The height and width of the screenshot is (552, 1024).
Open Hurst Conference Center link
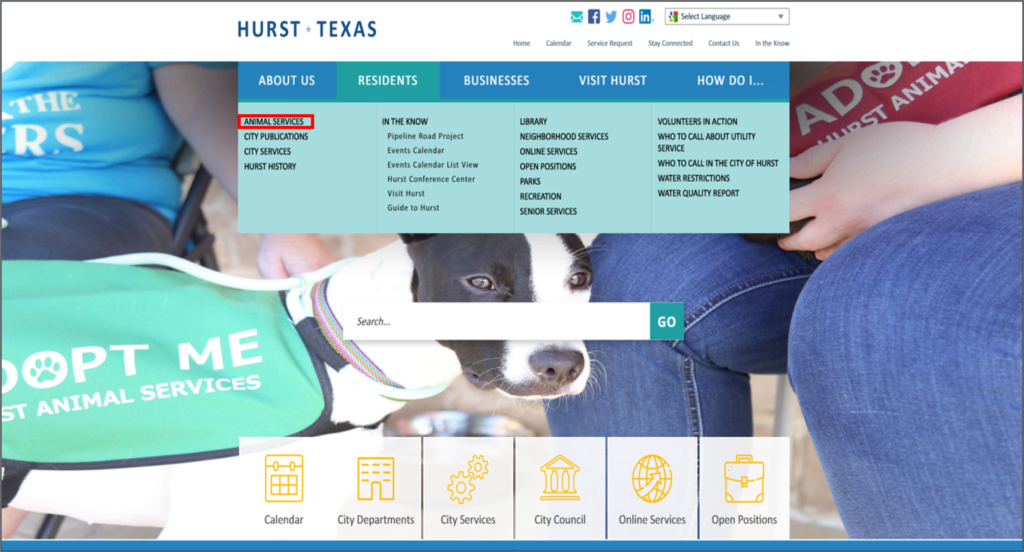431,179
